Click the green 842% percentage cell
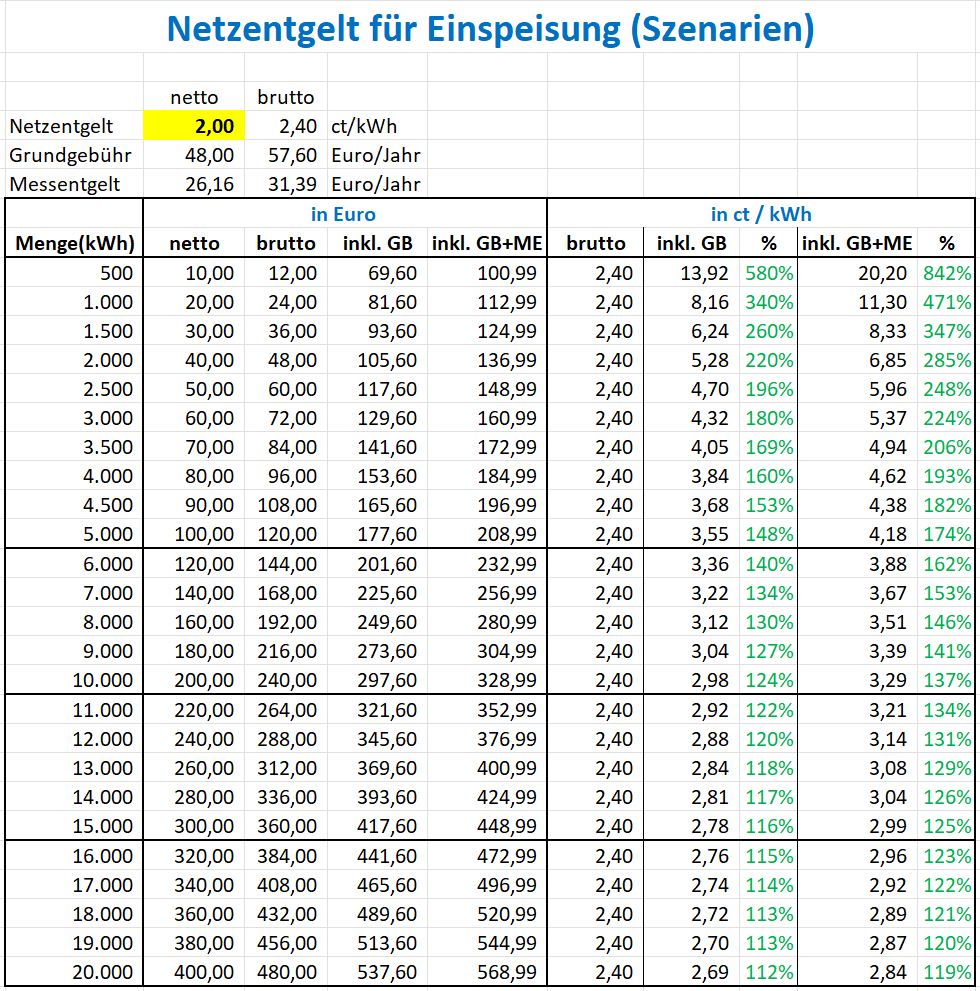This screenshot has width=980, height=991. (x=946, y=273)
